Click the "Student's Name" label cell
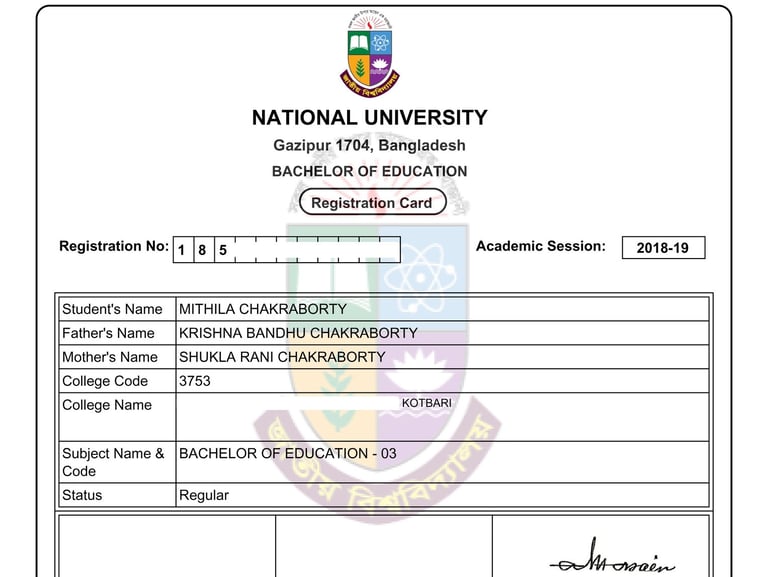Viewport: 768px width, 577px height. pos(117,309)
